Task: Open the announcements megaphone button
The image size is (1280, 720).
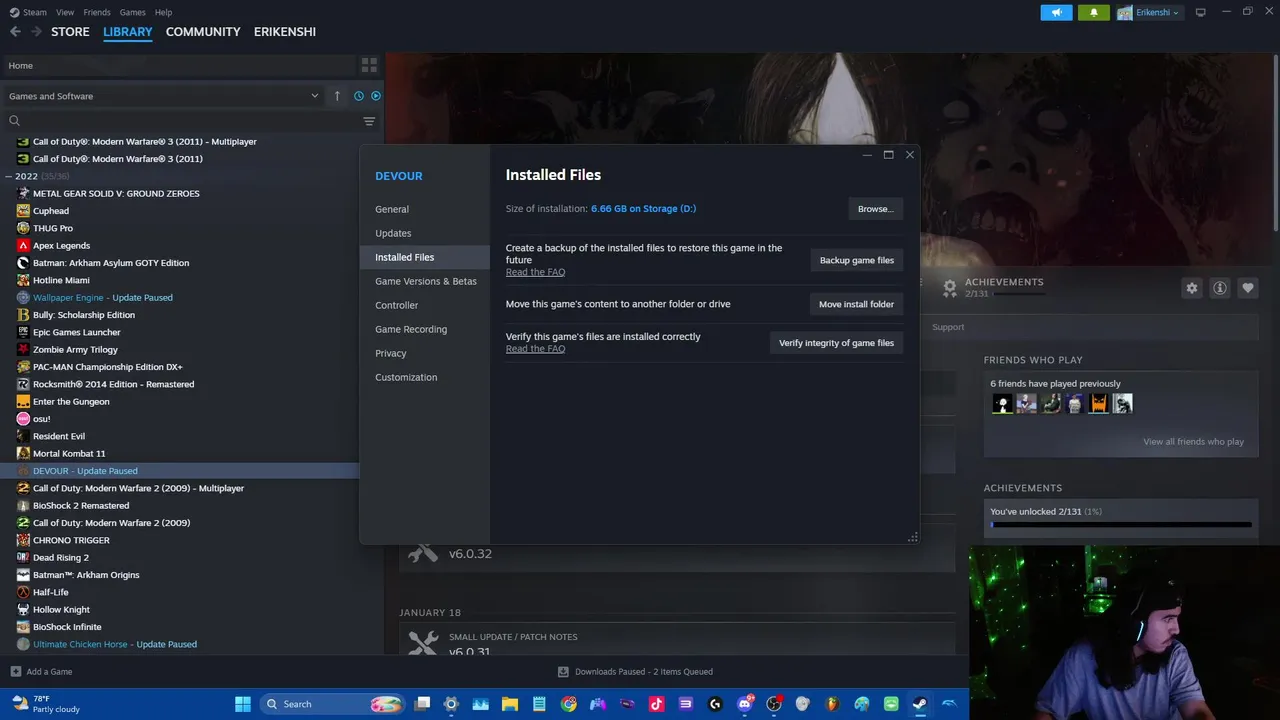Action: point(1056,12)
